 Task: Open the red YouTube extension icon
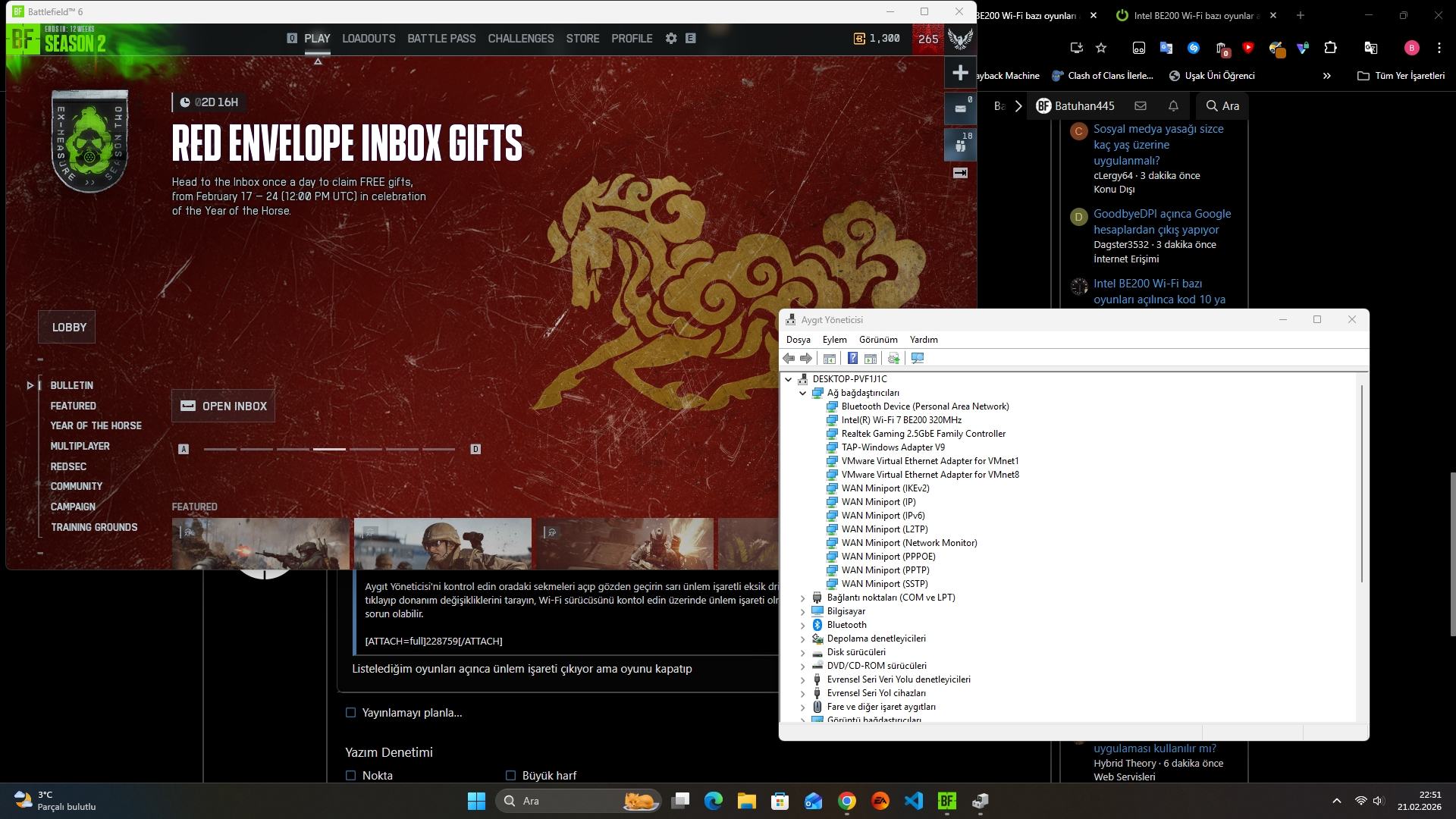[1248, 48]
